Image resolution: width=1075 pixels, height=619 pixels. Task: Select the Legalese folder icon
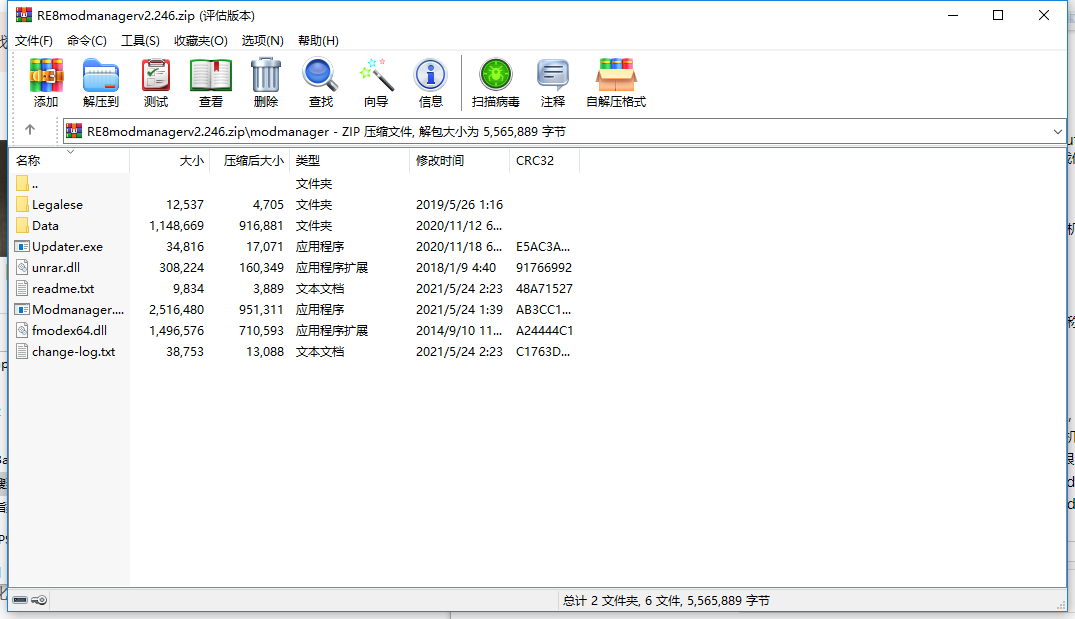(x=22, y=204)
